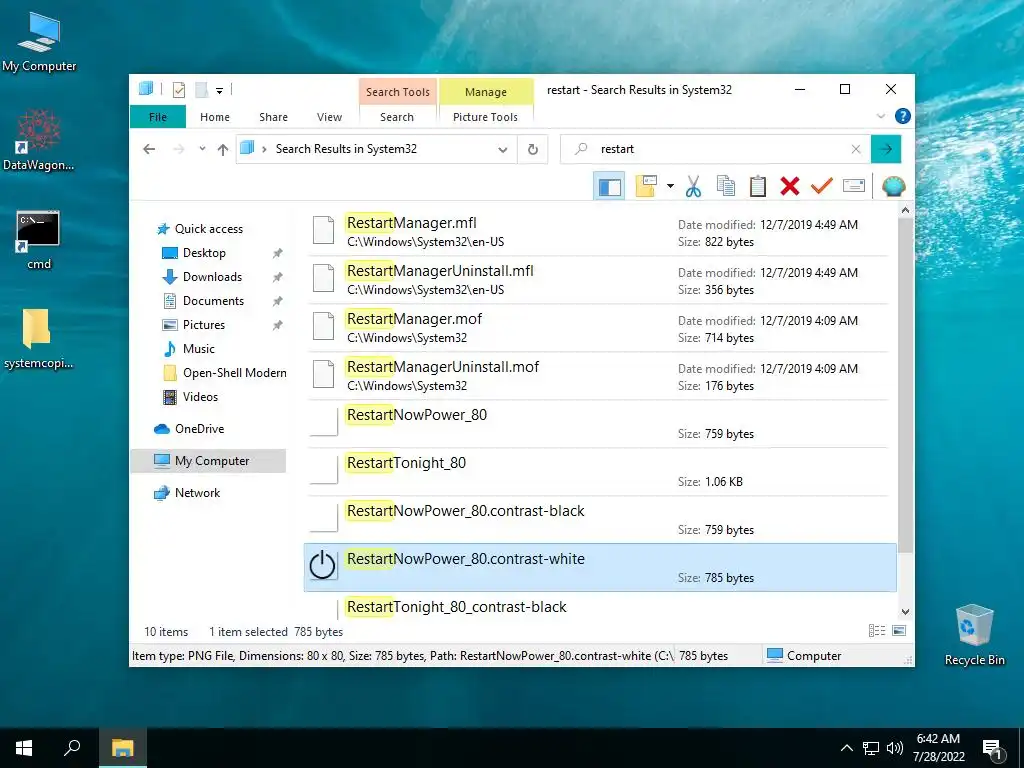The width and height of the screenshot is (1024, 768).
Task: Select Network in the navigation pane
Action: click(197, 493)
